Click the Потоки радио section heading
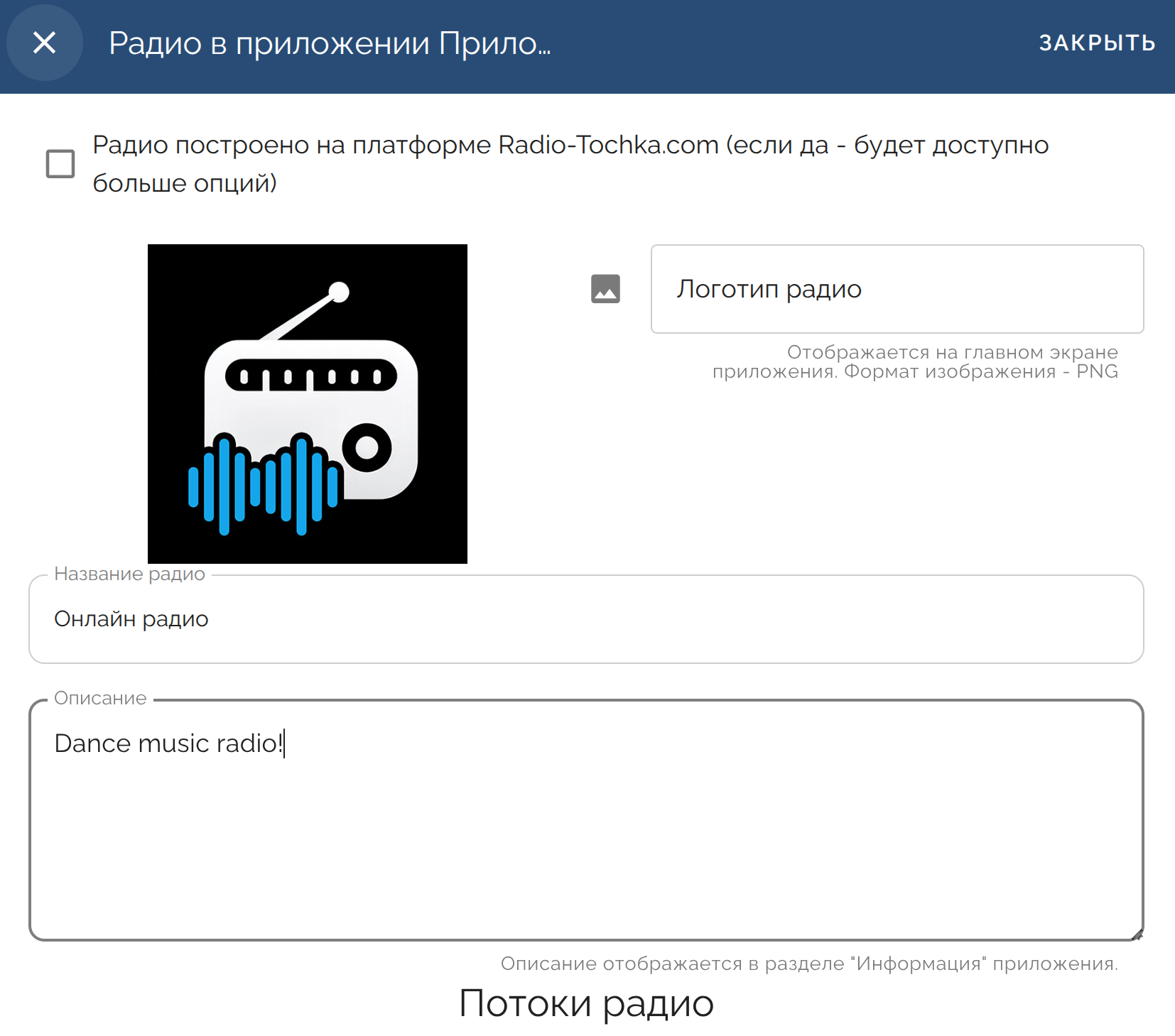This screenshot has width=1175, height=1036. (x=586, y=1003)
